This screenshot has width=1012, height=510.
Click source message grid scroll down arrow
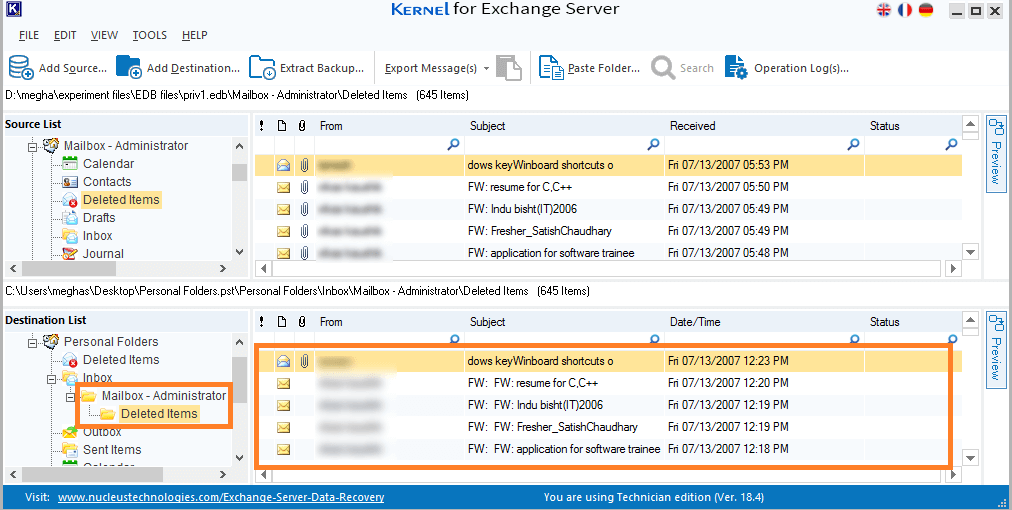pos(970,252)
